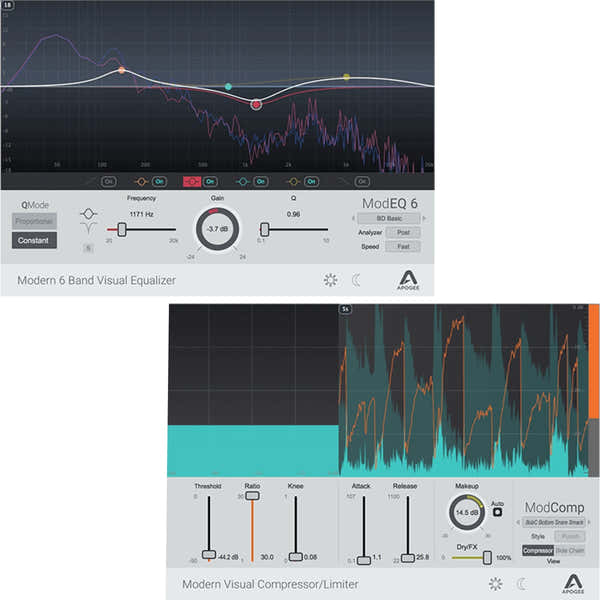Select the red highlighted band filter icon
Image resolution: width=600 pixels, height=600 pixels.
coord(192,181)
